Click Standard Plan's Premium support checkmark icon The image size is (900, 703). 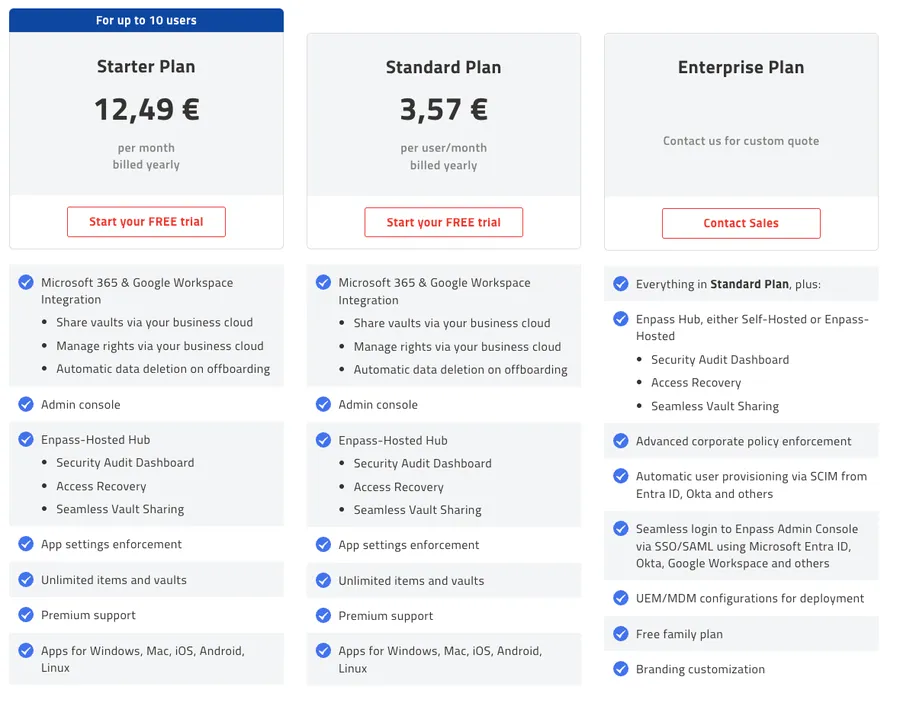tap(323, 615)
